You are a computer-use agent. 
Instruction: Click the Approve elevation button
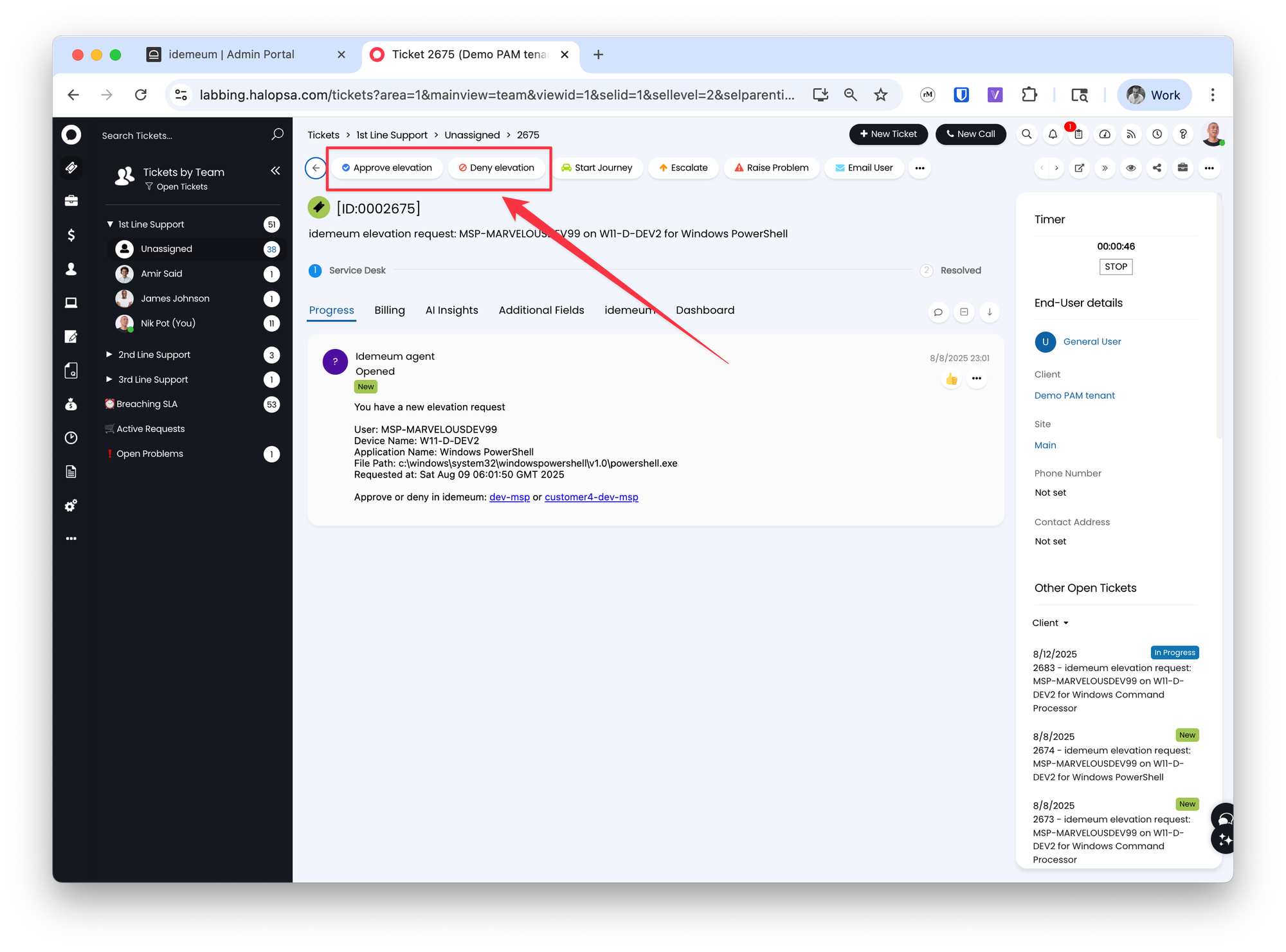click(x=387, y=168)
